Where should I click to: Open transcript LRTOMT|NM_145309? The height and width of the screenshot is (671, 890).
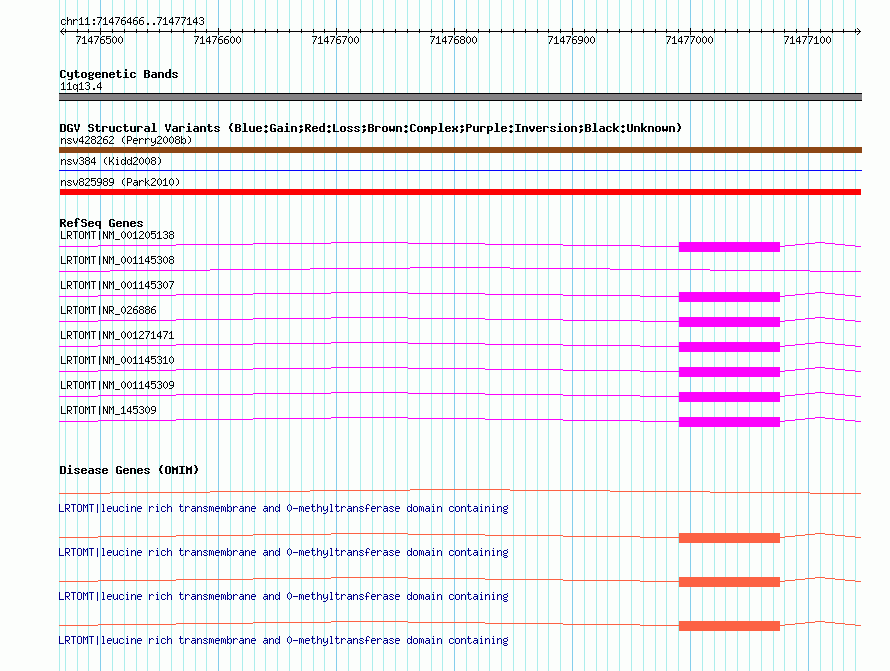(x=108, y=410)
